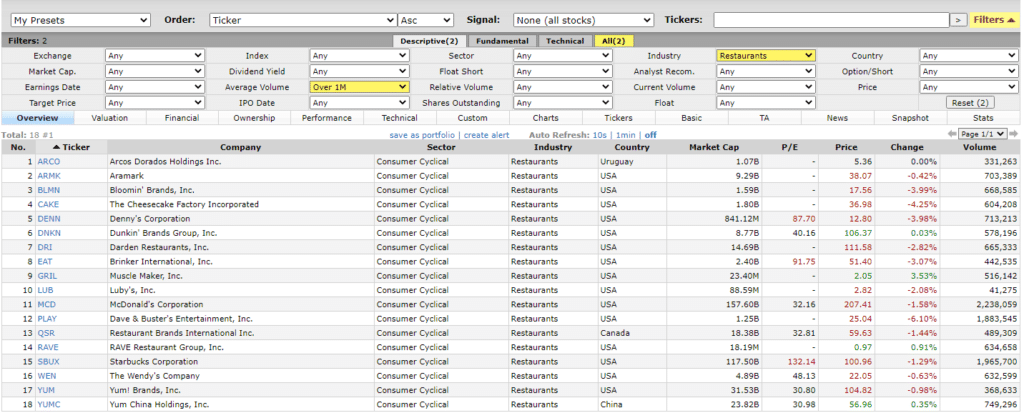Click the Reset (2) button

969,103
